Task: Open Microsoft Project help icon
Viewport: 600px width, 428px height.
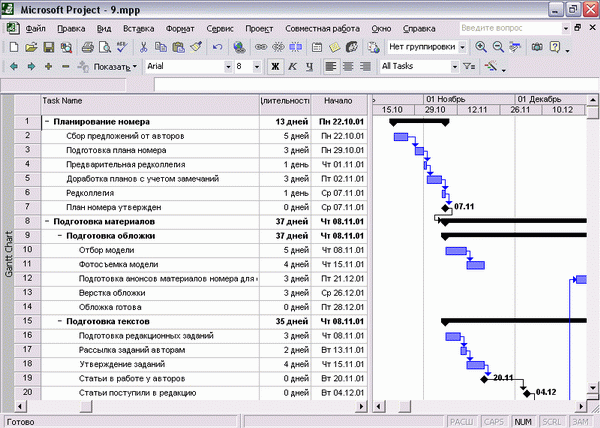Action: 554,47
